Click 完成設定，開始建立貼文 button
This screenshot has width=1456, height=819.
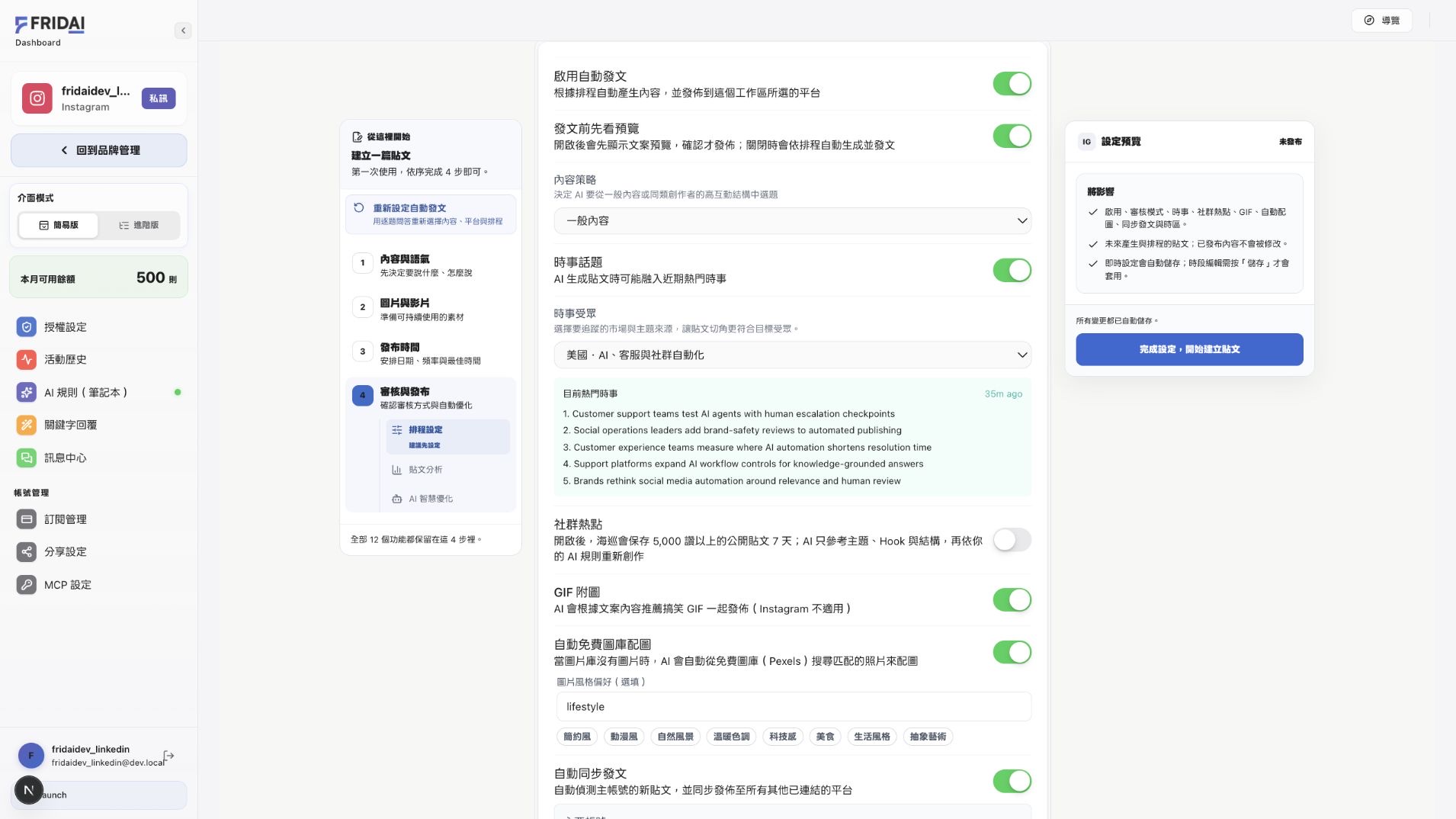pyautogui.click(x=1189, y=349)
